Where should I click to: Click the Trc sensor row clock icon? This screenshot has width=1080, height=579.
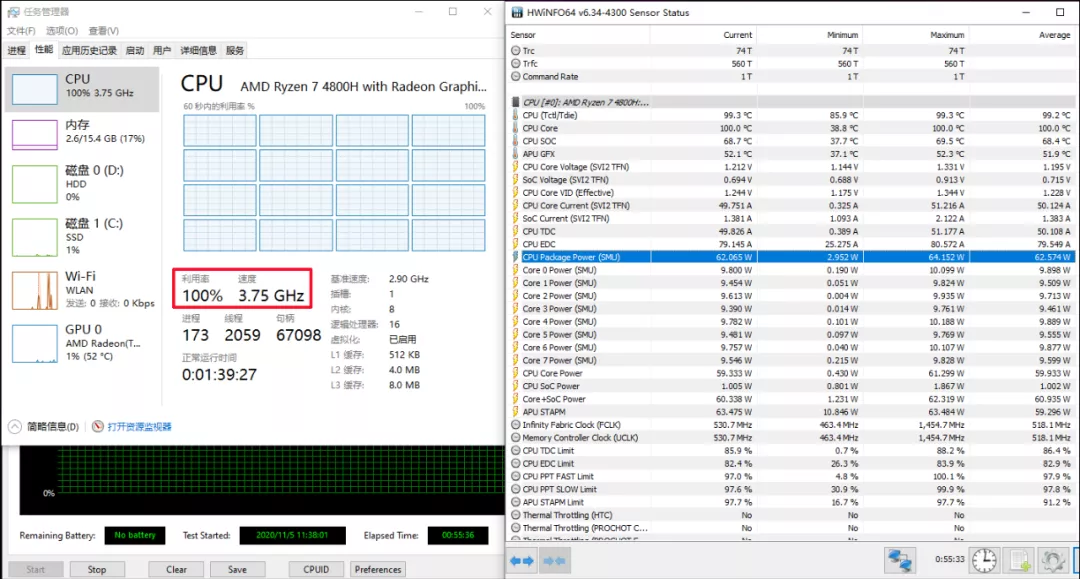(x=515, y=50)
